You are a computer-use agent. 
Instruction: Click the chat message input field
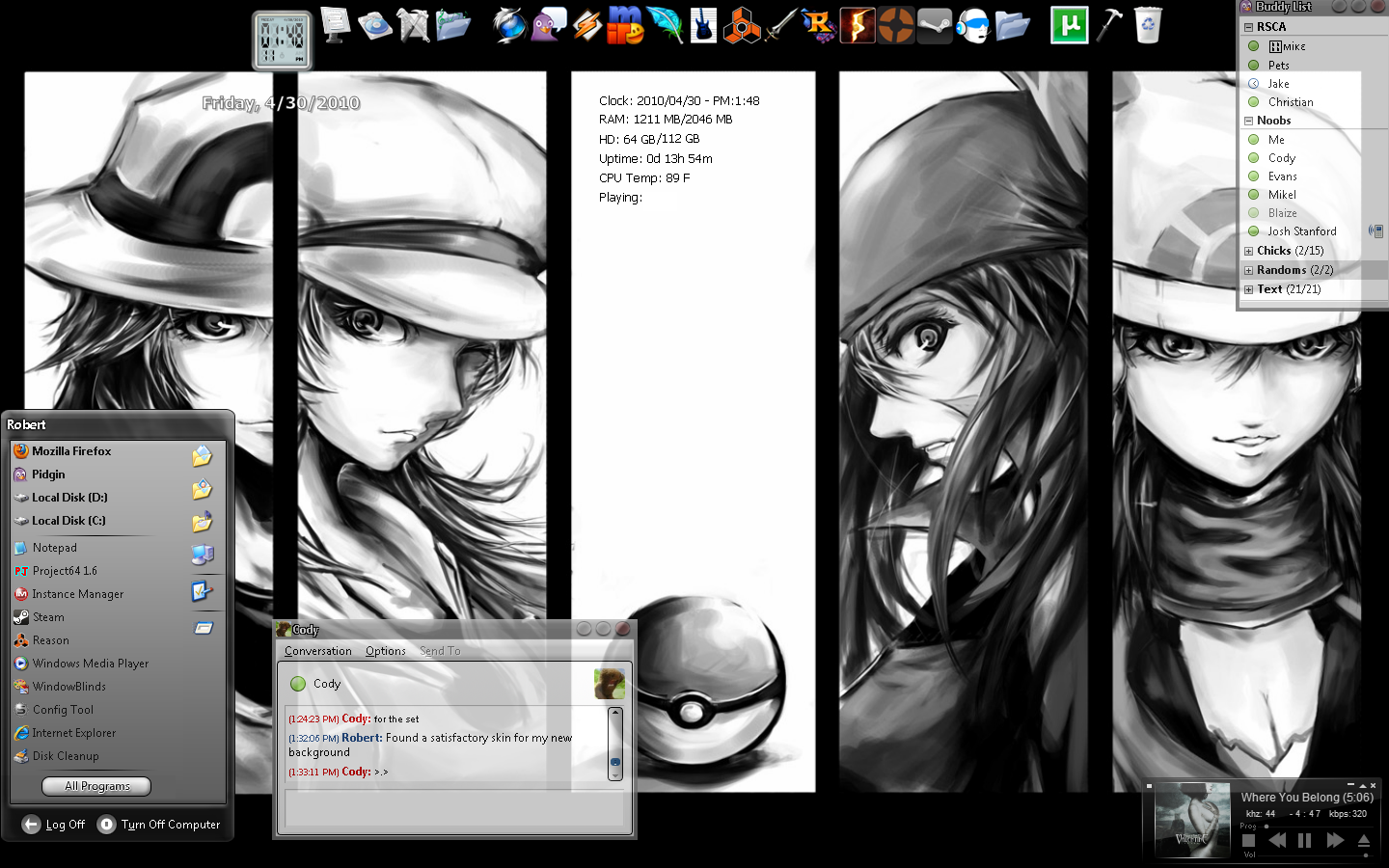[x=453, y=810]
